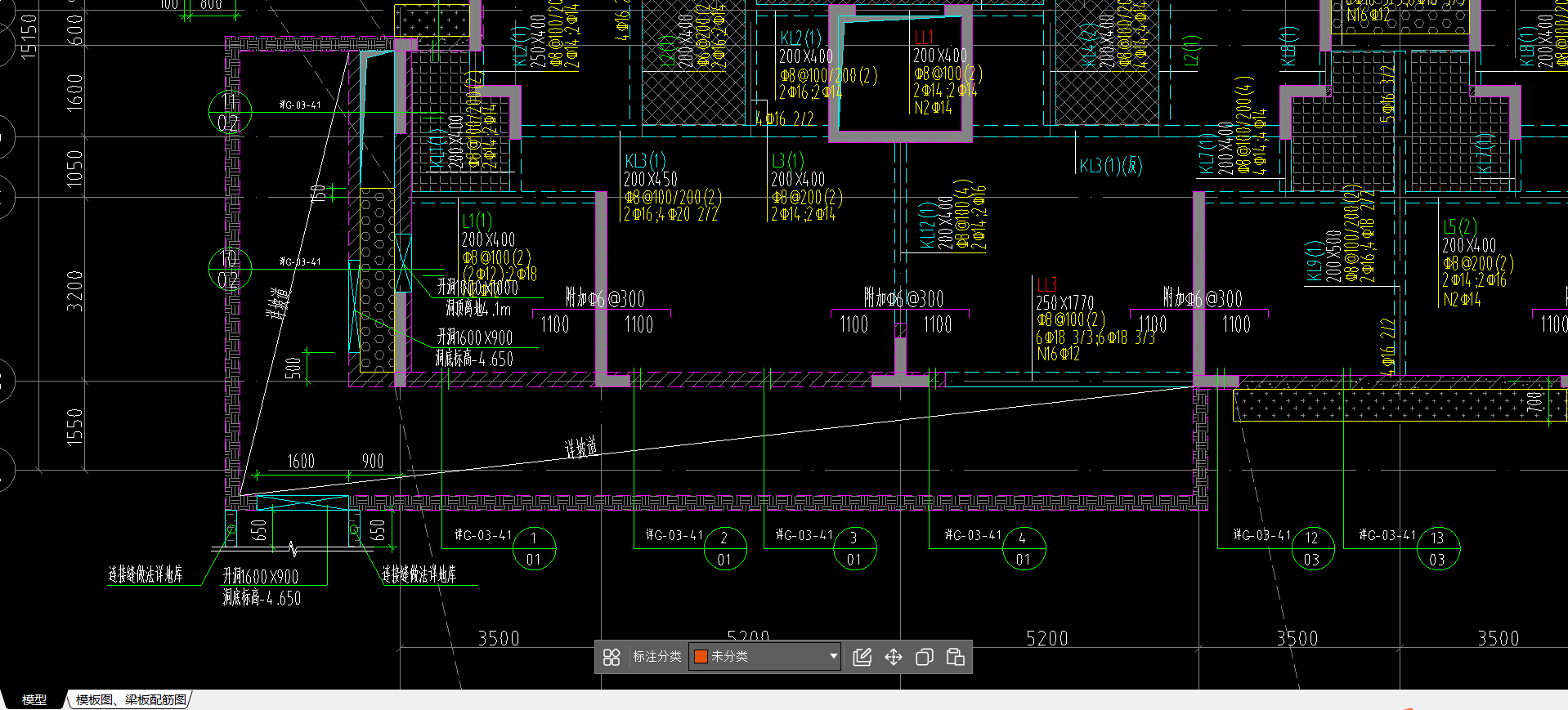The height and width of the screenshot is (710, 1568).
Task: Click the paste clipboard icon
Action: pyautogui.click(x=955, y=657)
